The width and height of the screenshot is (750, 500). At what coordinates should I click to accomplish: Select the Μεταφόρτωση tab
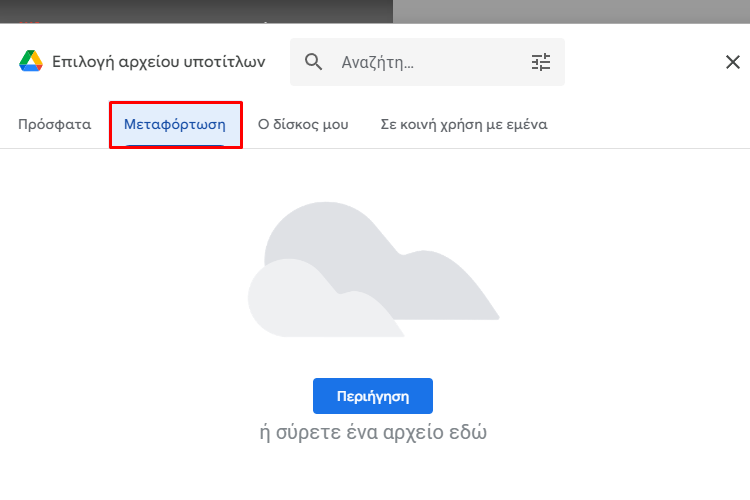pyautogui.click(x=175, y=124)
